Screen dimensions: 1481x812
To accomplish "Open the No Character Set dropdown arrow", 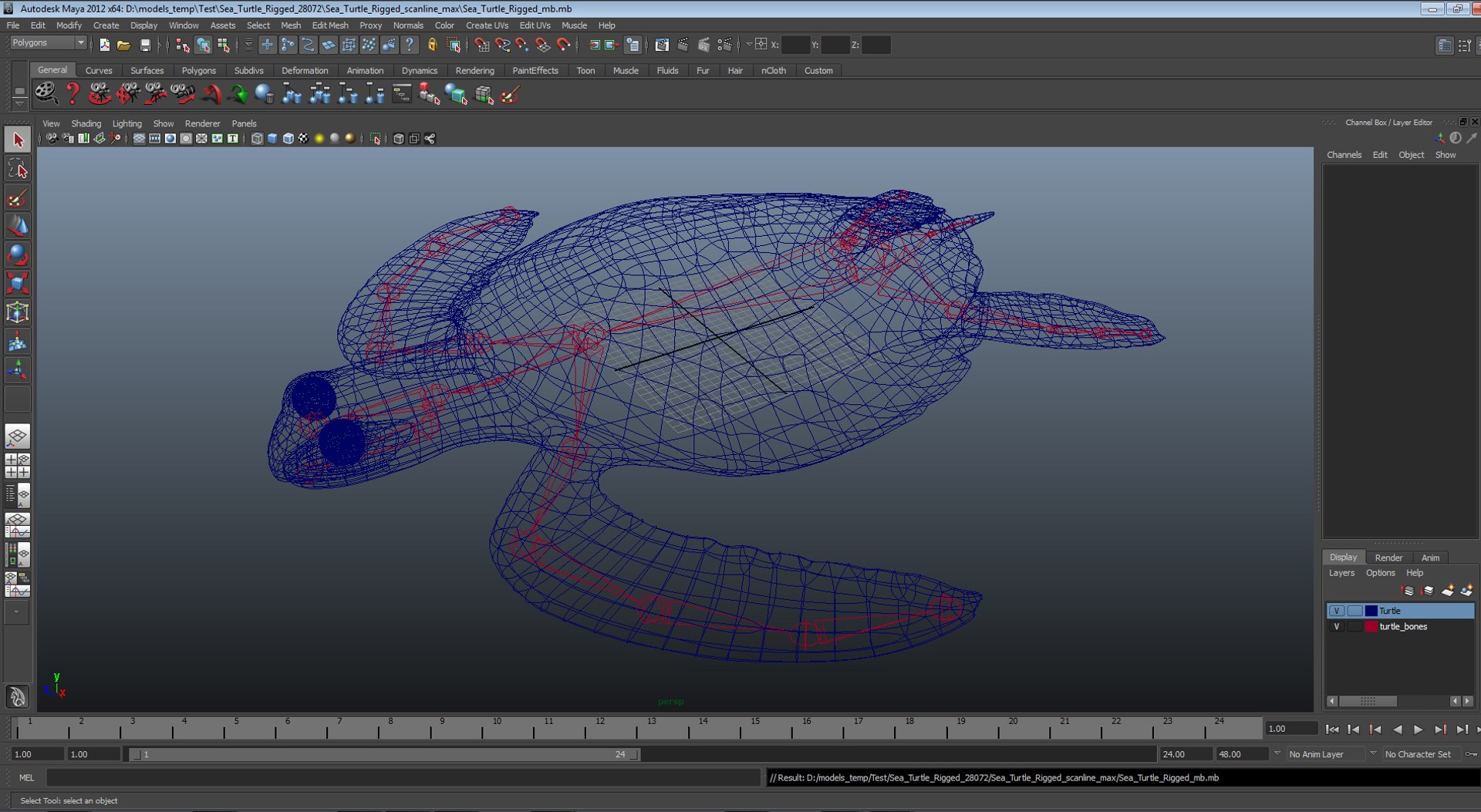I will coord(1373,754).
